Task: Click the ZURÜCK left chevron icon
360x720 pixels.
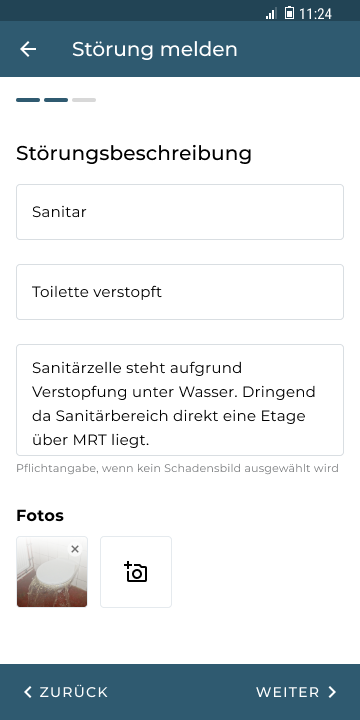Action: click(x=28, y=692)
